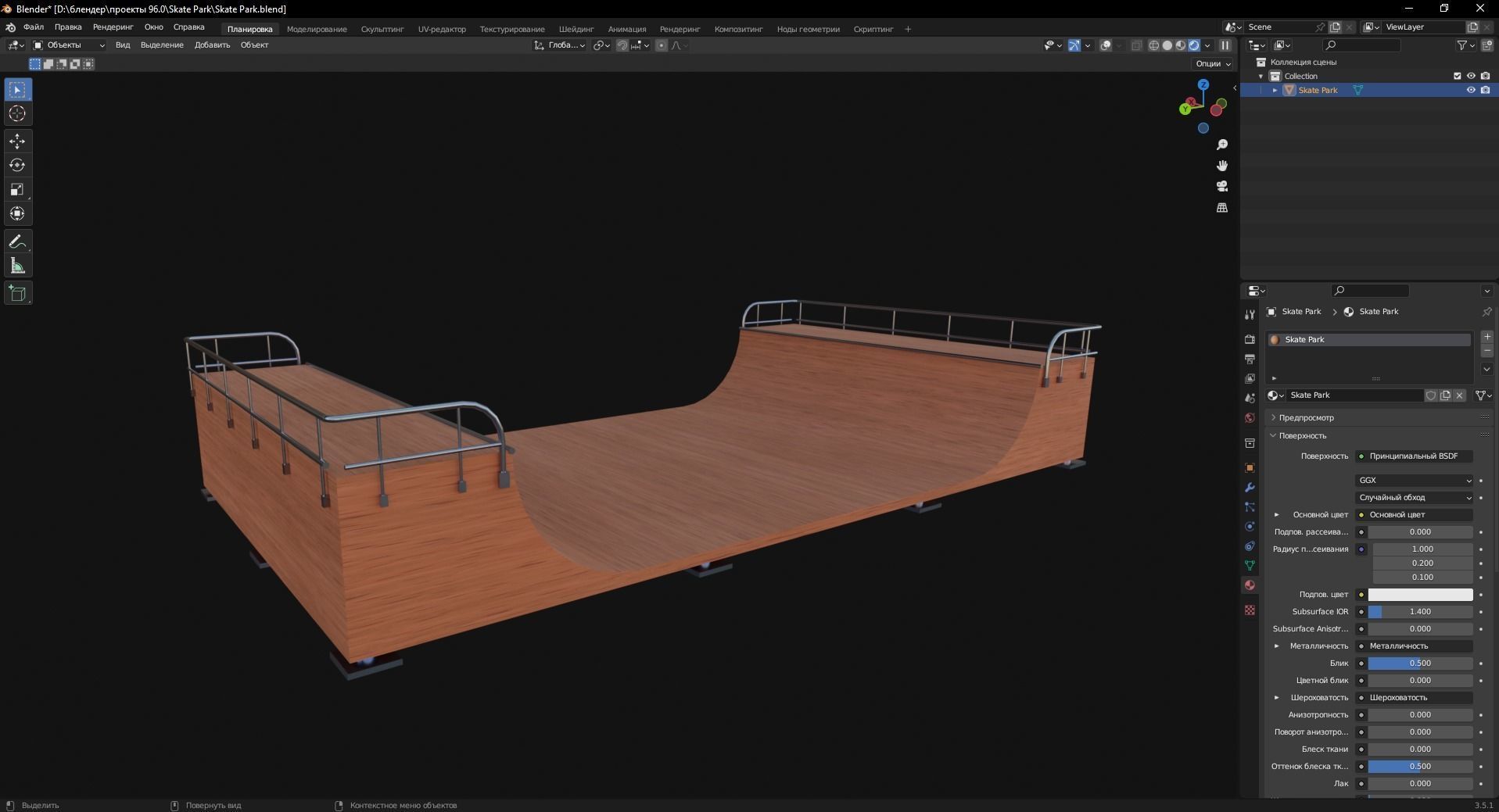Screen dimensions: 1499x812
Task: Open the View Layer properties tab
Action: tap(1250, 379)
